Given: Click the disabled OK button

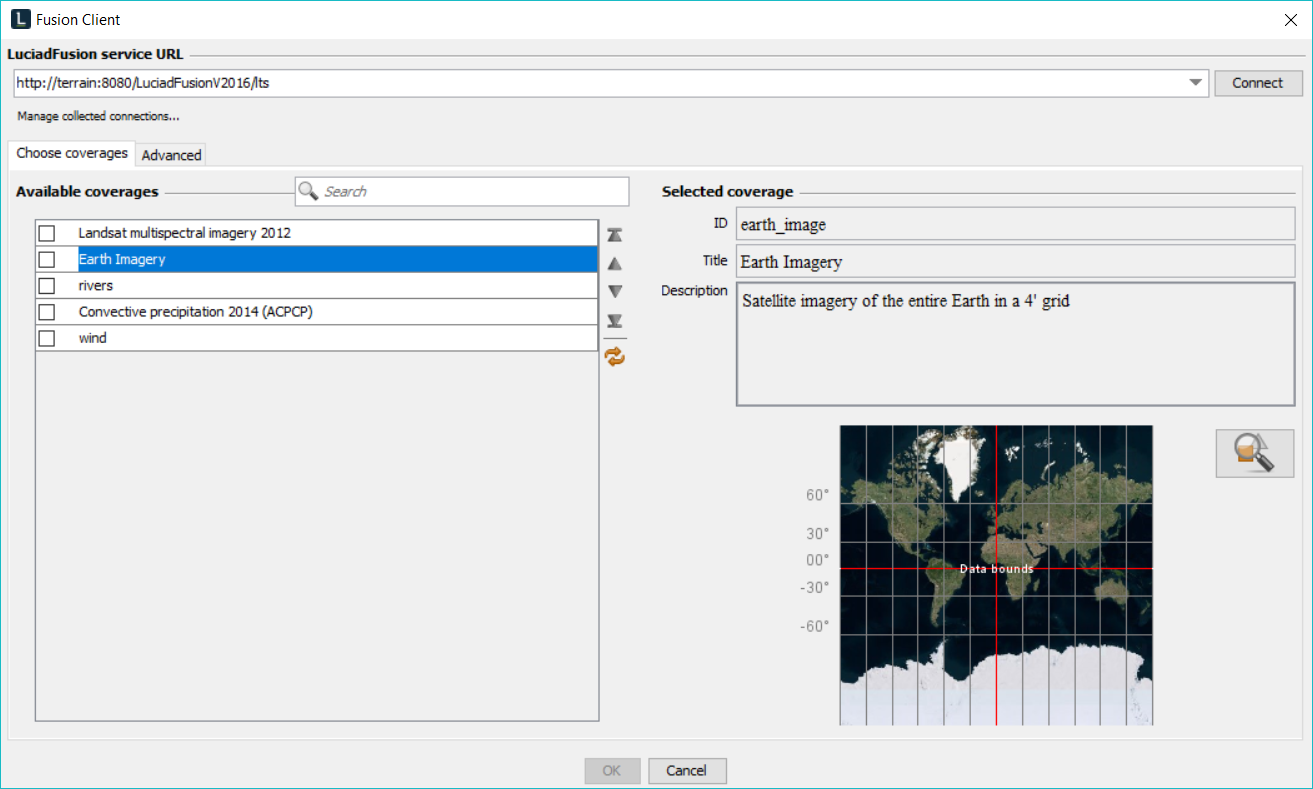Looking at the screenshot, I should (x=612, y=770).
